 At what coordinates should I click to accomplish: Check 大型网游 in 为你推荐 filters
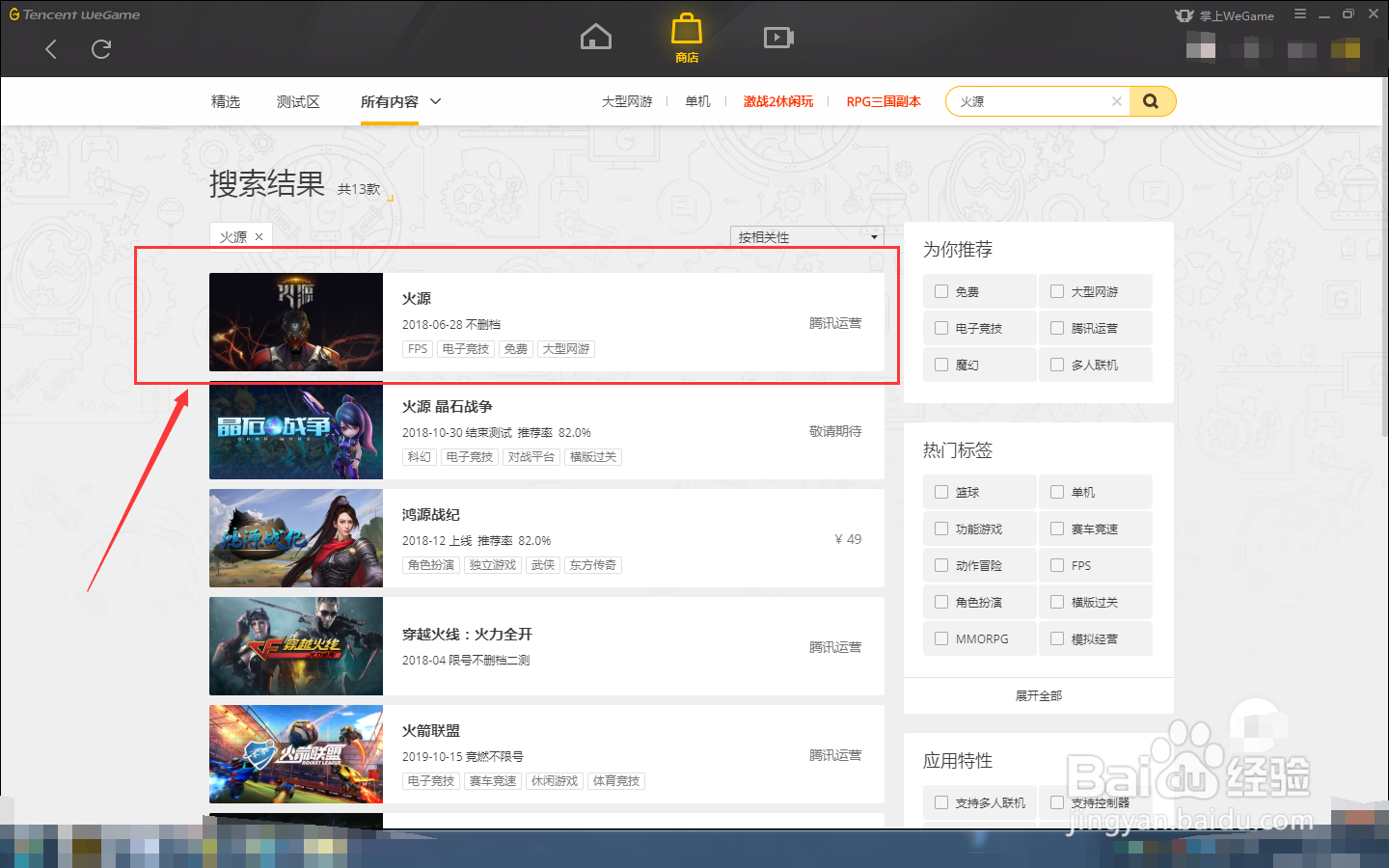pyautogui.click(x=1057, y=291)
